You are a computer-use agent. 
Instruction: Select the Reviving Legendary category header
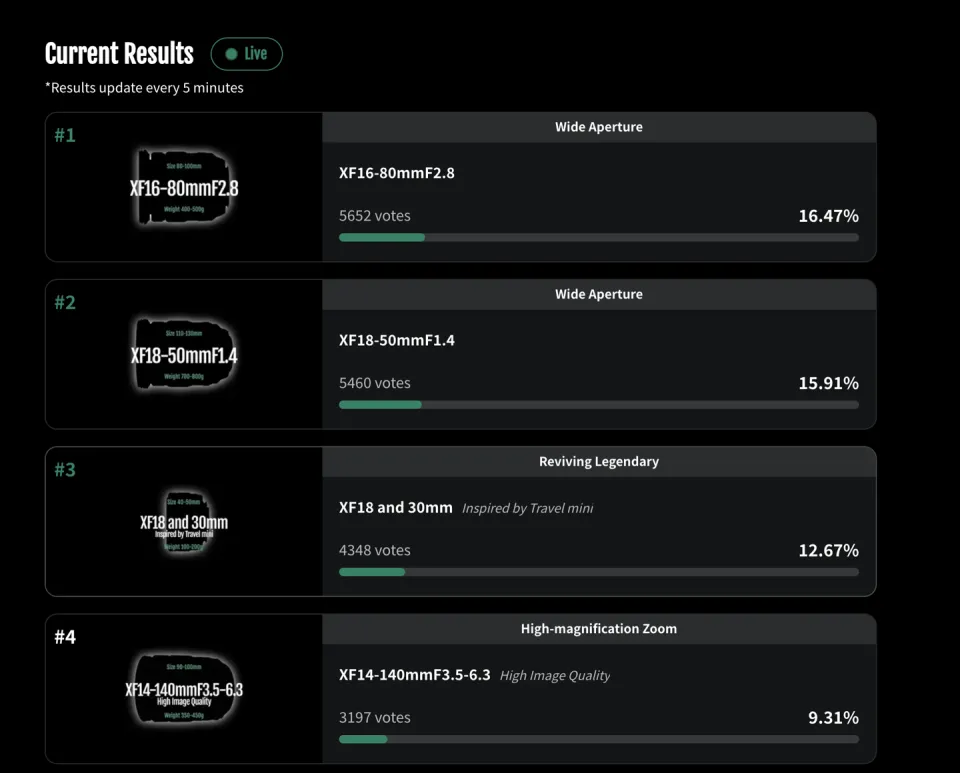tap(598, 462)
